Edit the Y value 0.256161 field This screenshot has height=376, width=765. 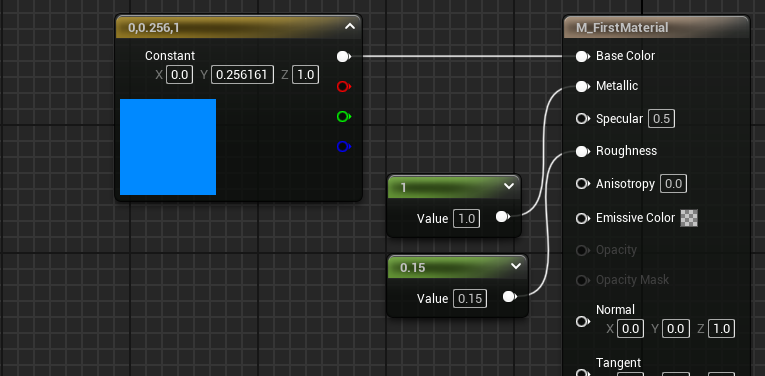tap(242, 75)
